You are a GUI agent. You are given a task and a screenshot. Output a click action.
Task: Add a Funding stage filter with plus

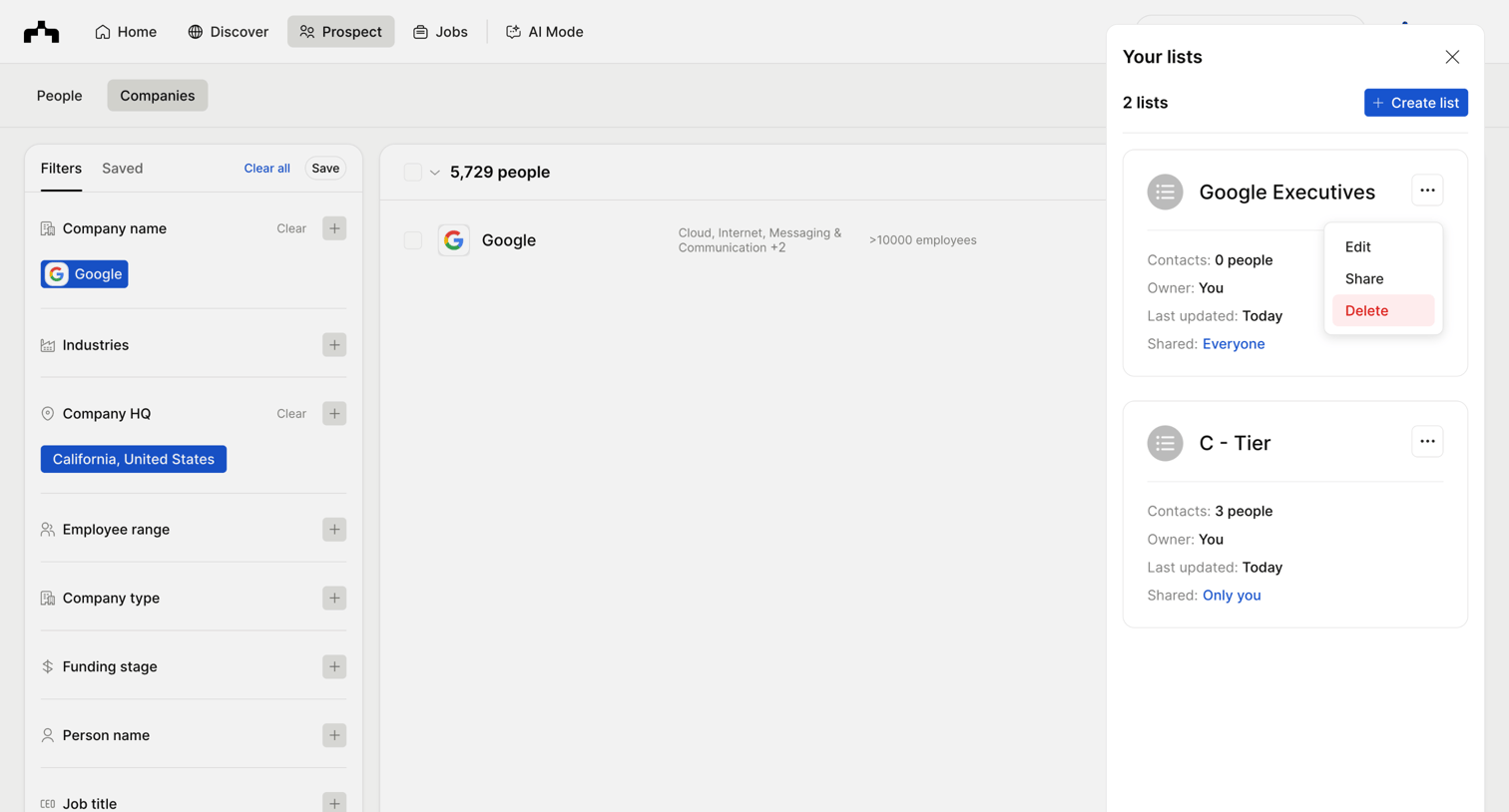(334, 666)
